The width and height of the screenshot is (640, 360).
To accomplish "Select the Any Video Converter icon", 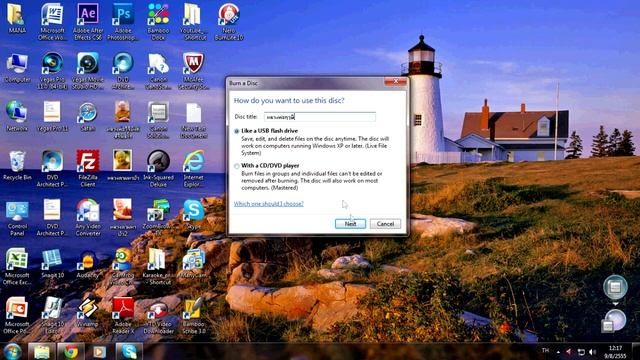I will [88, 217].
